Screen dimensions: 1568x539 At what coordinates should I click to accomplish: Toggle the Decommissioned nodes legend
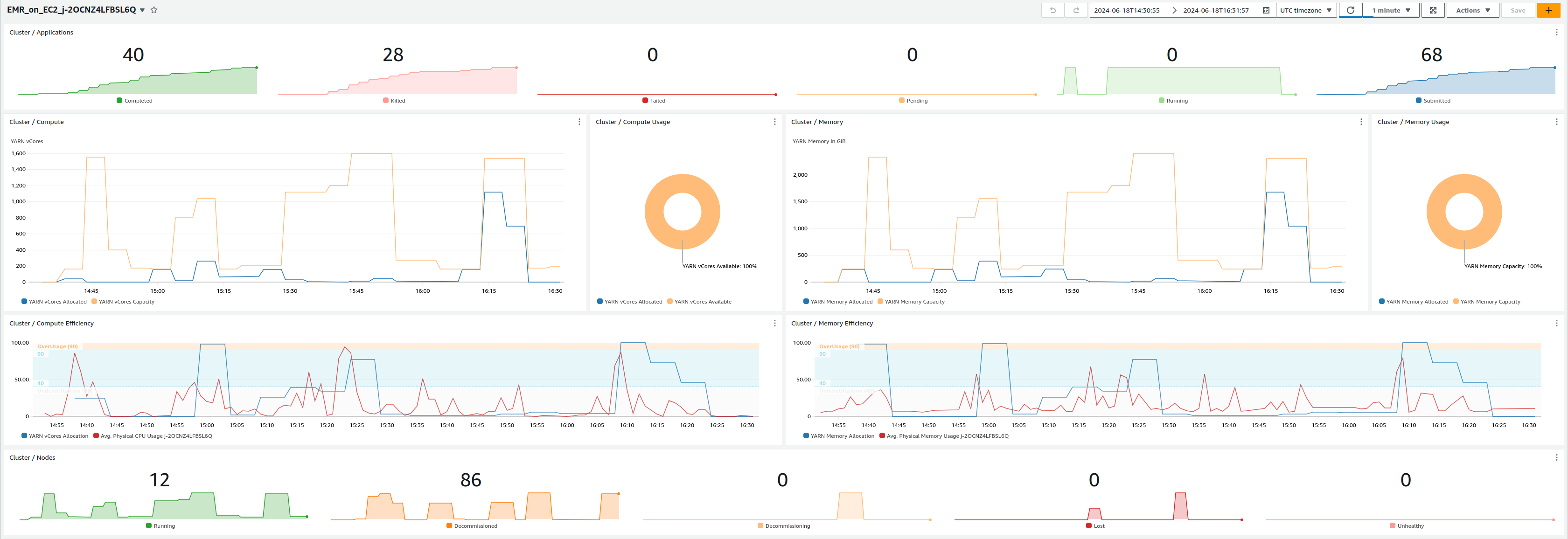pyautogui.click(x=472, y=525)
